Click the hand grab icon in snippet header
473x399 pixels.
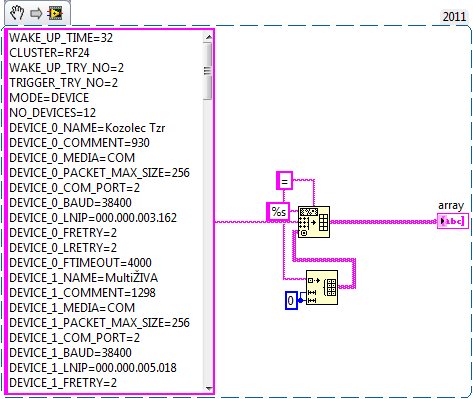(17, 13)
